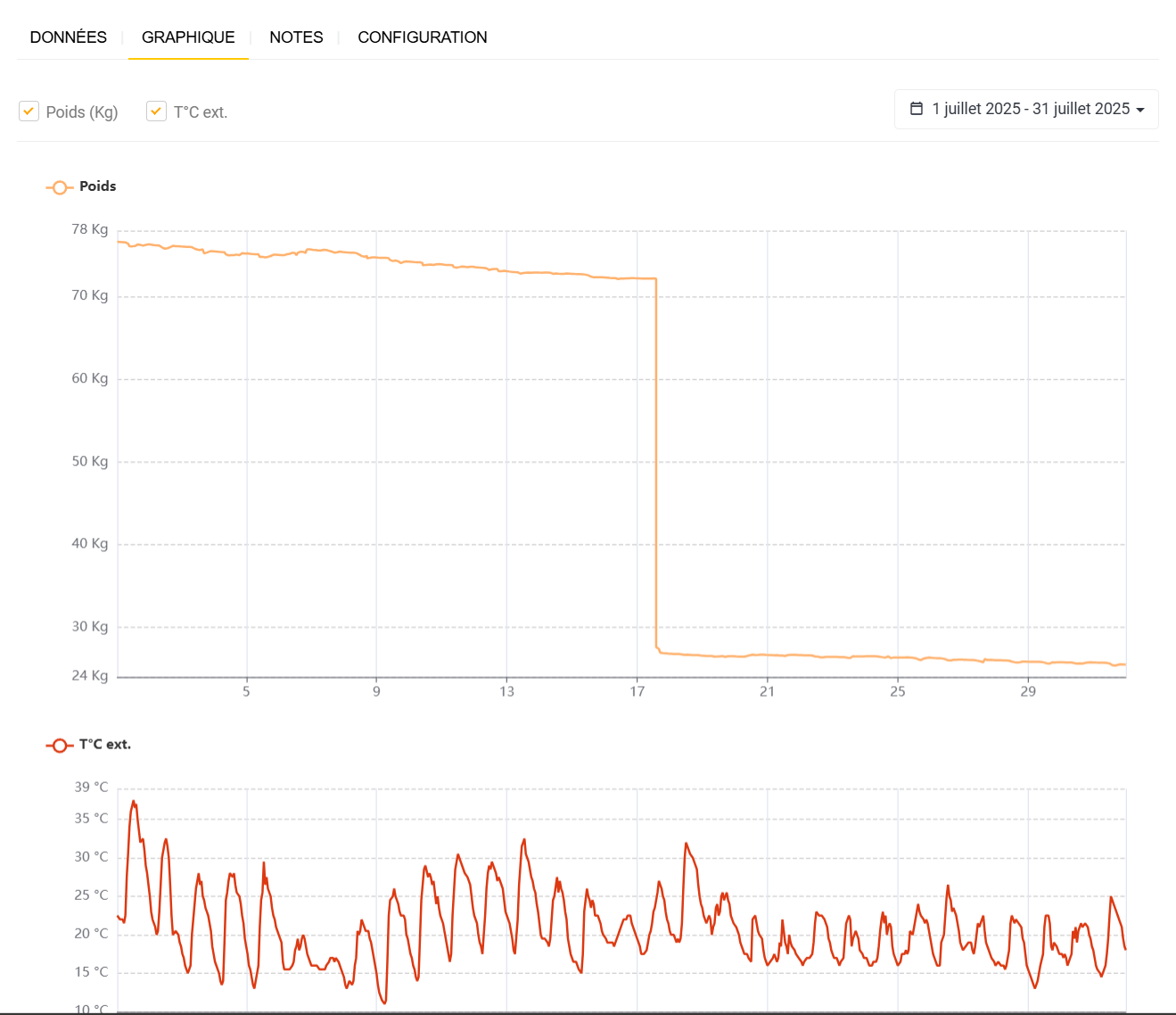Click day 21 on the weight chart axis
1176x1015 pixels.
click(767, 691)
